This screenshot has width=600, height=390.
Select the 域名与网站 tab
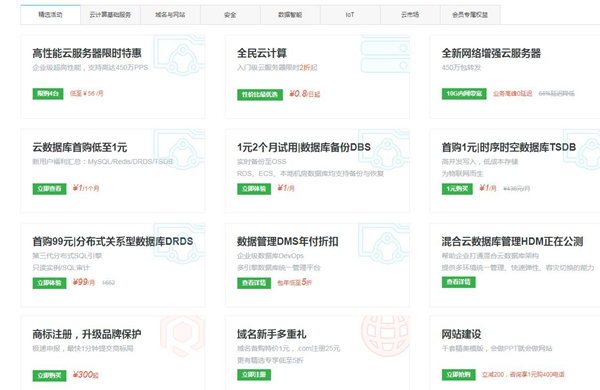click(x=170, y=15)
